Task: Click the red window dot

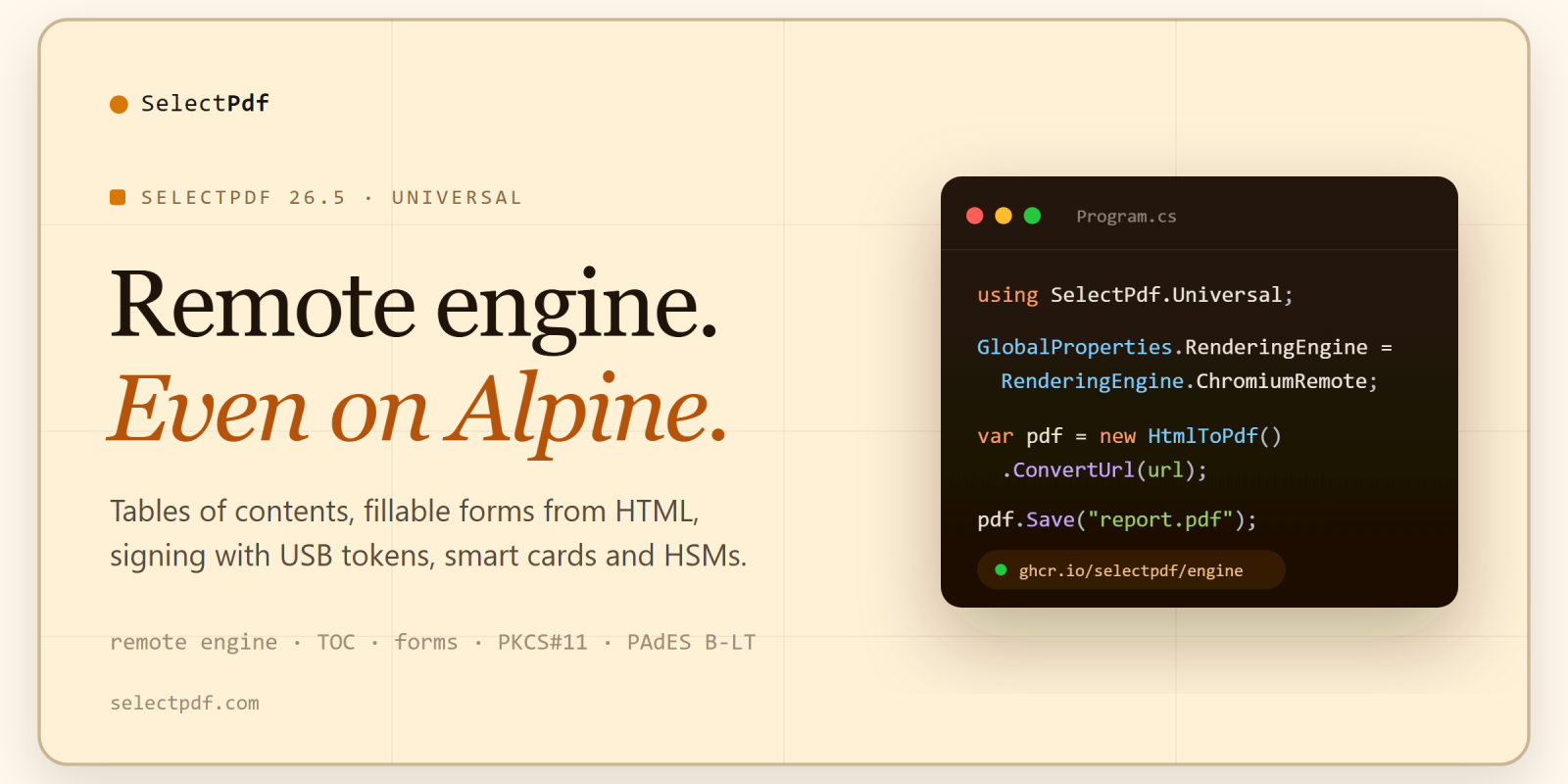Action: point(974,216)
